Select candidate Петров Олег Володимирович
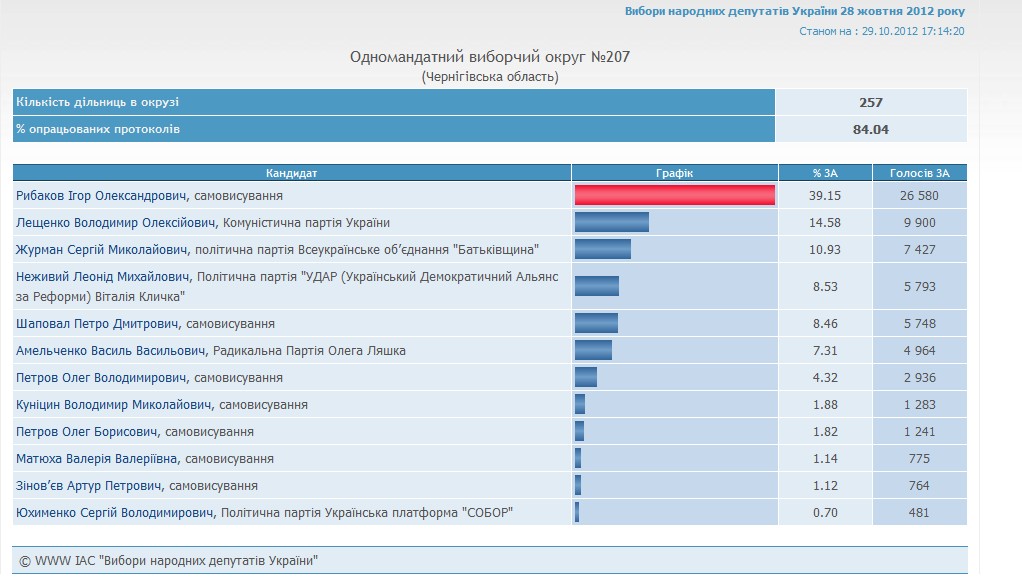The width and height of the screenshot is (1022, 586). (x=103, y=378)
